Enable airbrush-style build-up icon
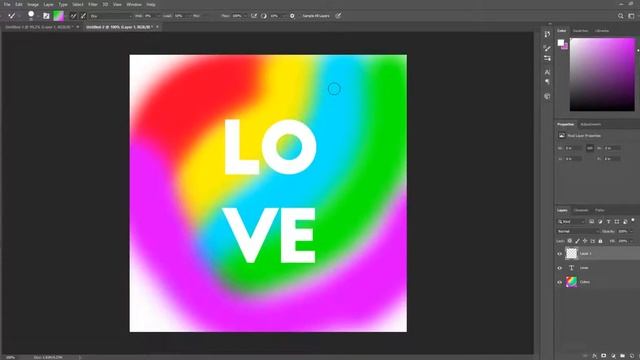The image size is (640, 360). (x=254, y=16)
